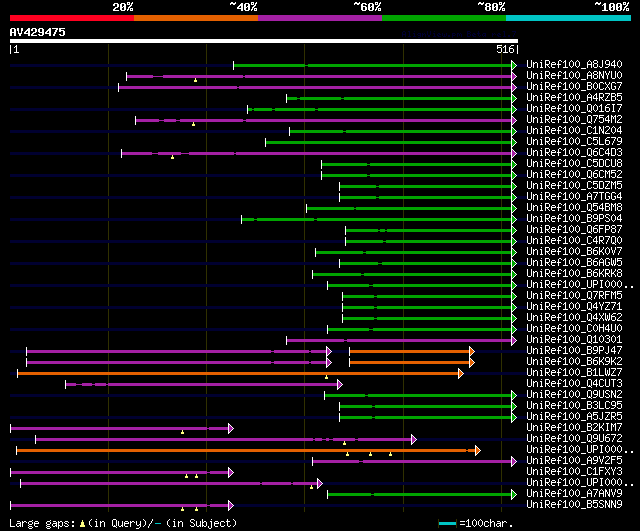Click the orange alignment bar for UniRef100_B1LWZ7
This screenshot has width=640, height=531.
[238, 373]
